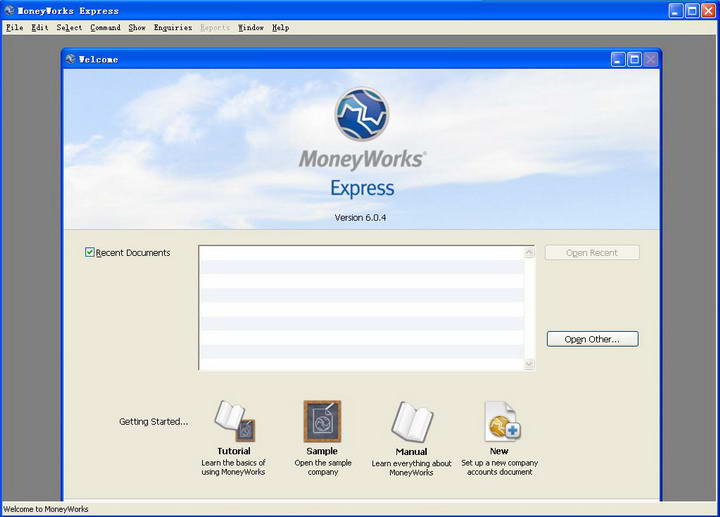
Task: Click the 'Version 6.0.4' text
Action: [x=360, y=218]
